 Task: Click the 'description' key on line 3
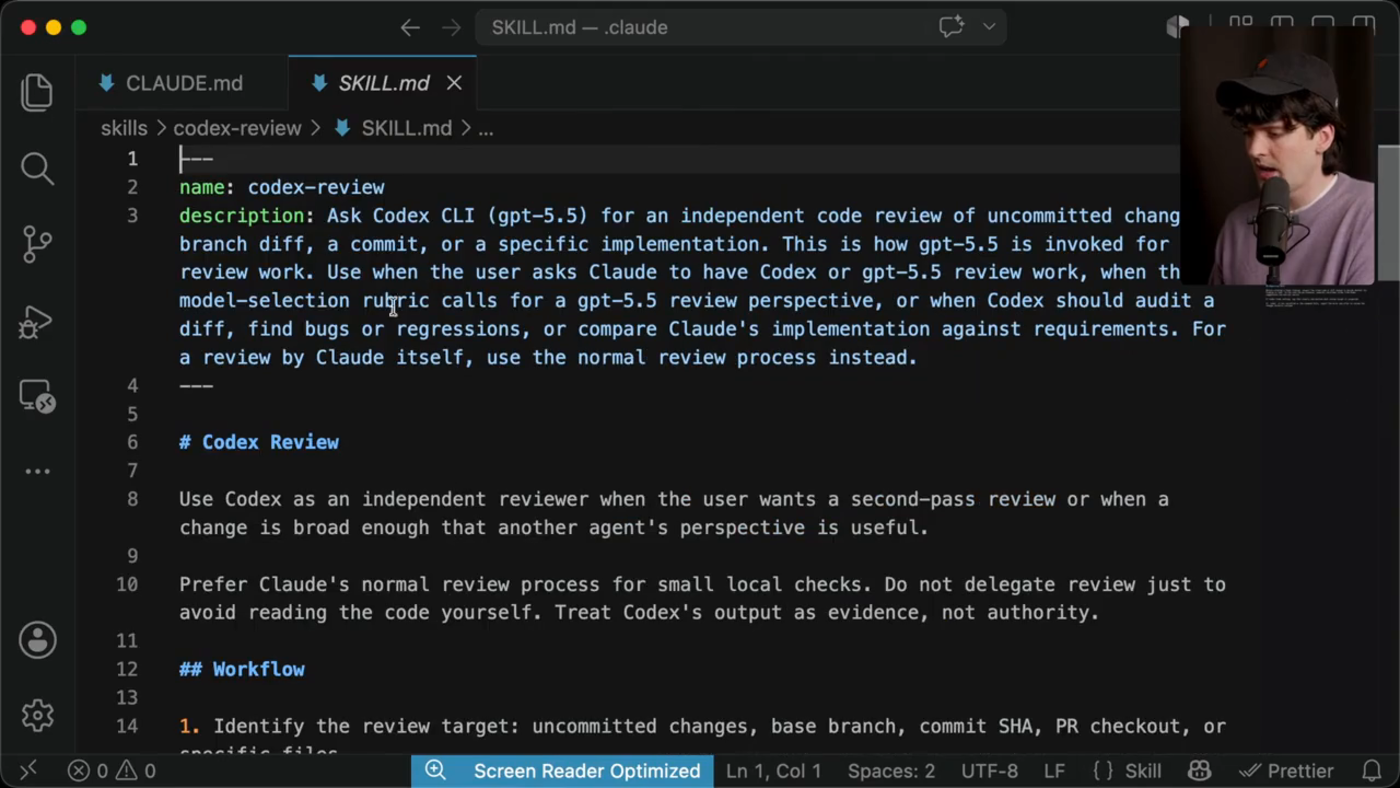(x=242, y=216)
